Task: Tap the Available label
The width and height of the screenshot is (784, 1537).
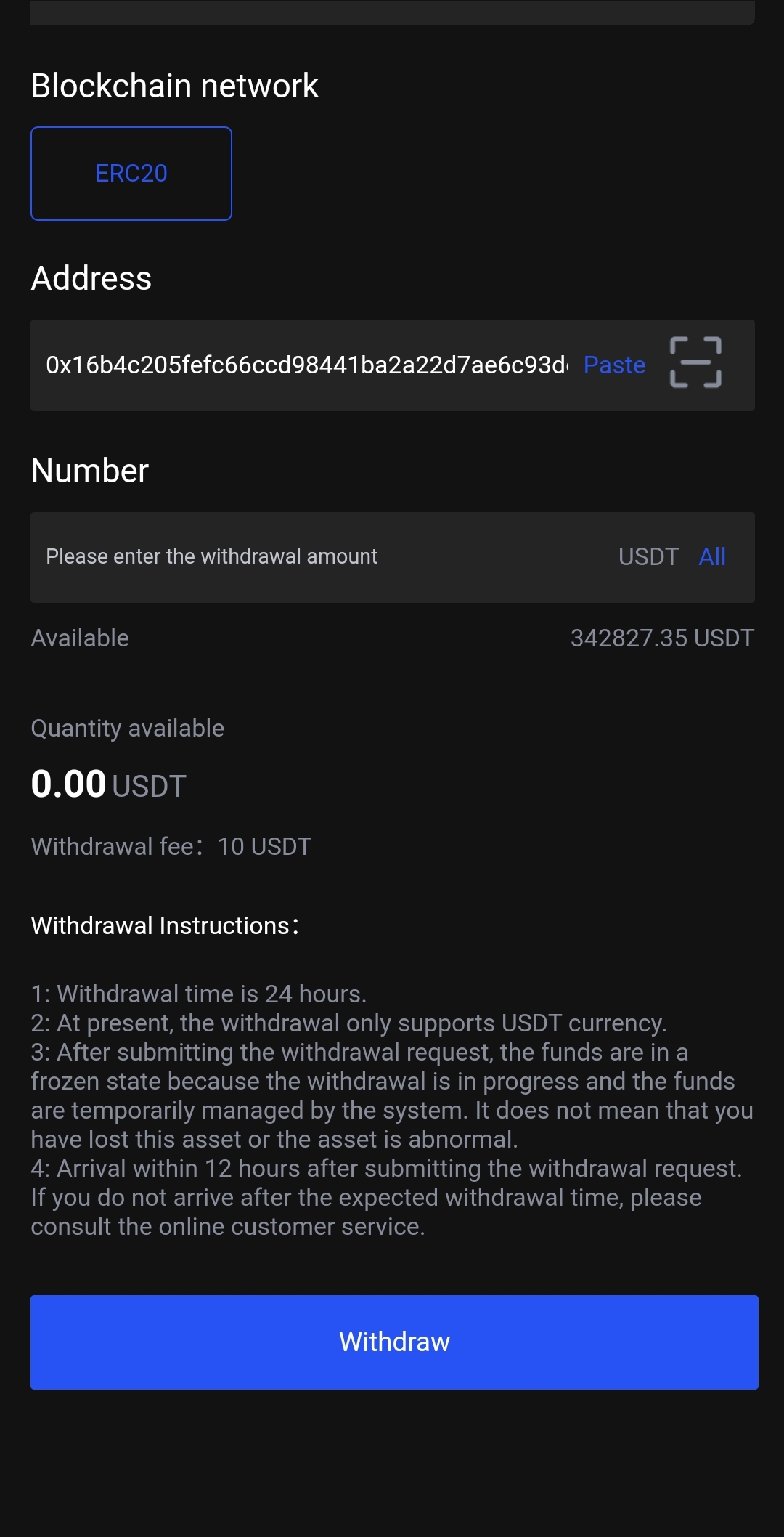Action: [x=80, y=638]
